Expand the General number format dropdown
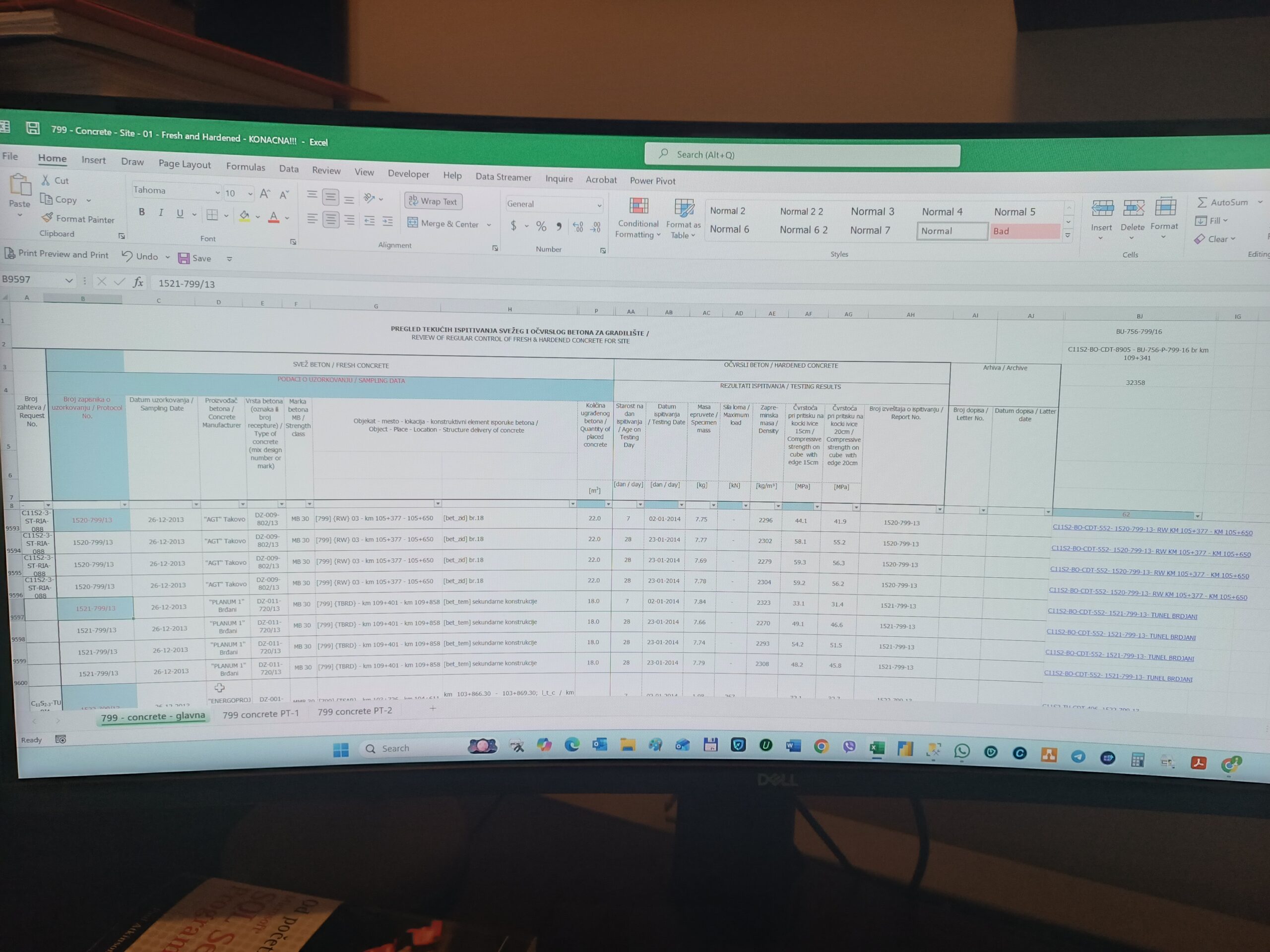Image resolution: width=1270 pixels, height=952 pixels. pyautogui.click(x=599, y=205)
